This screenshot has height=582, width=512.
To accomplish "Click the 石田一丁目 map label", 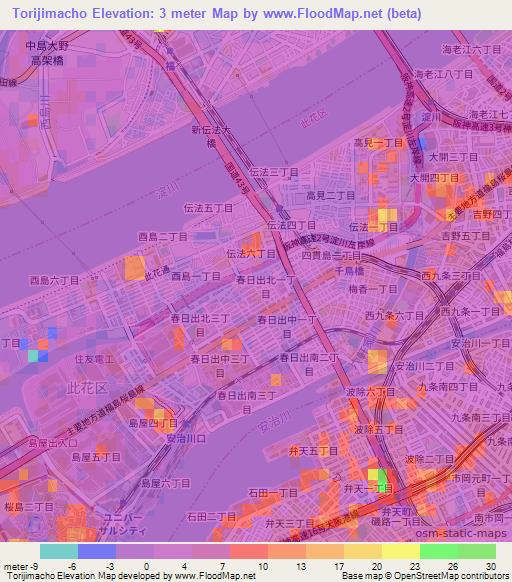I will point(273,493).
